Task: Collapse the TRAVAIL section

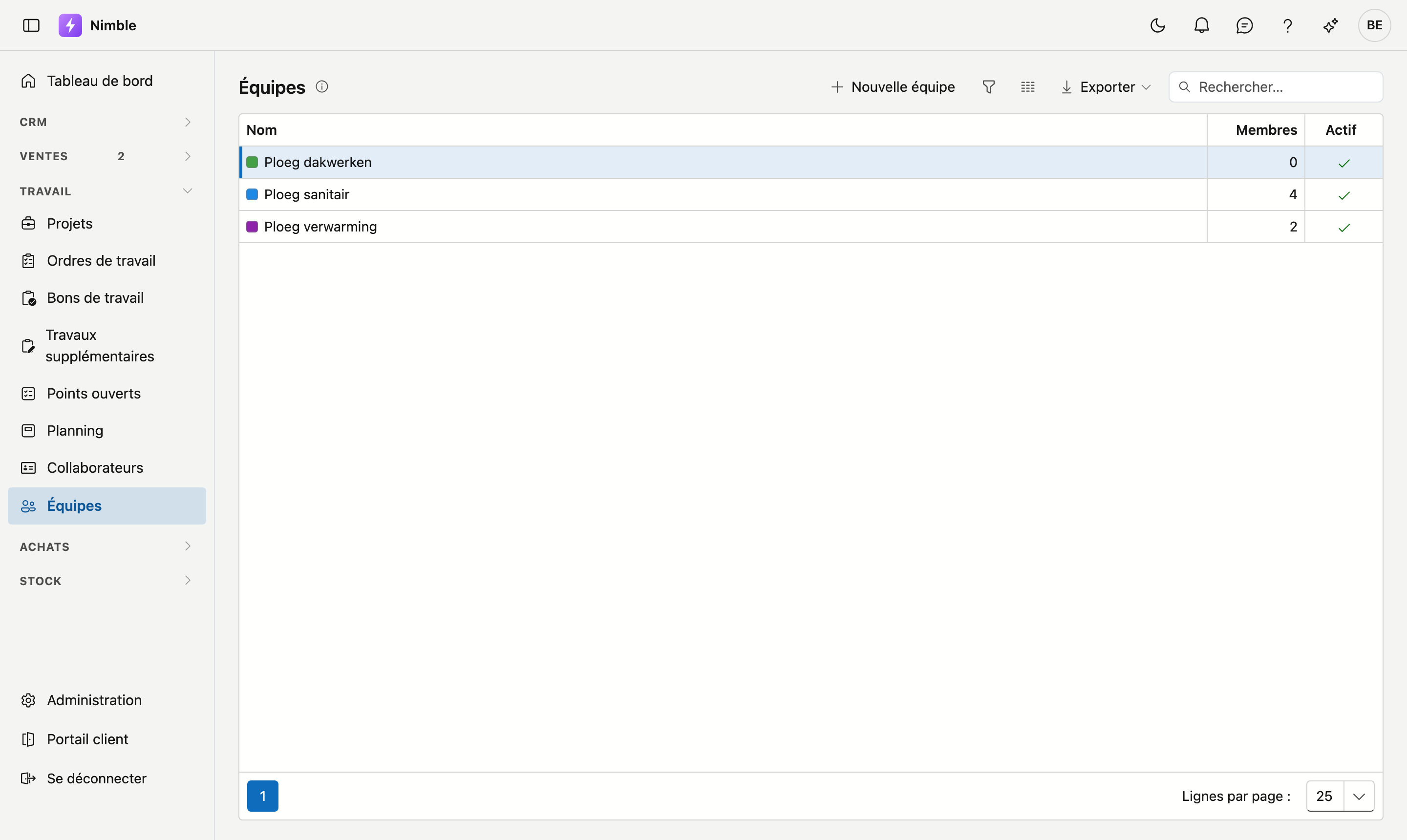Action: 107,191
